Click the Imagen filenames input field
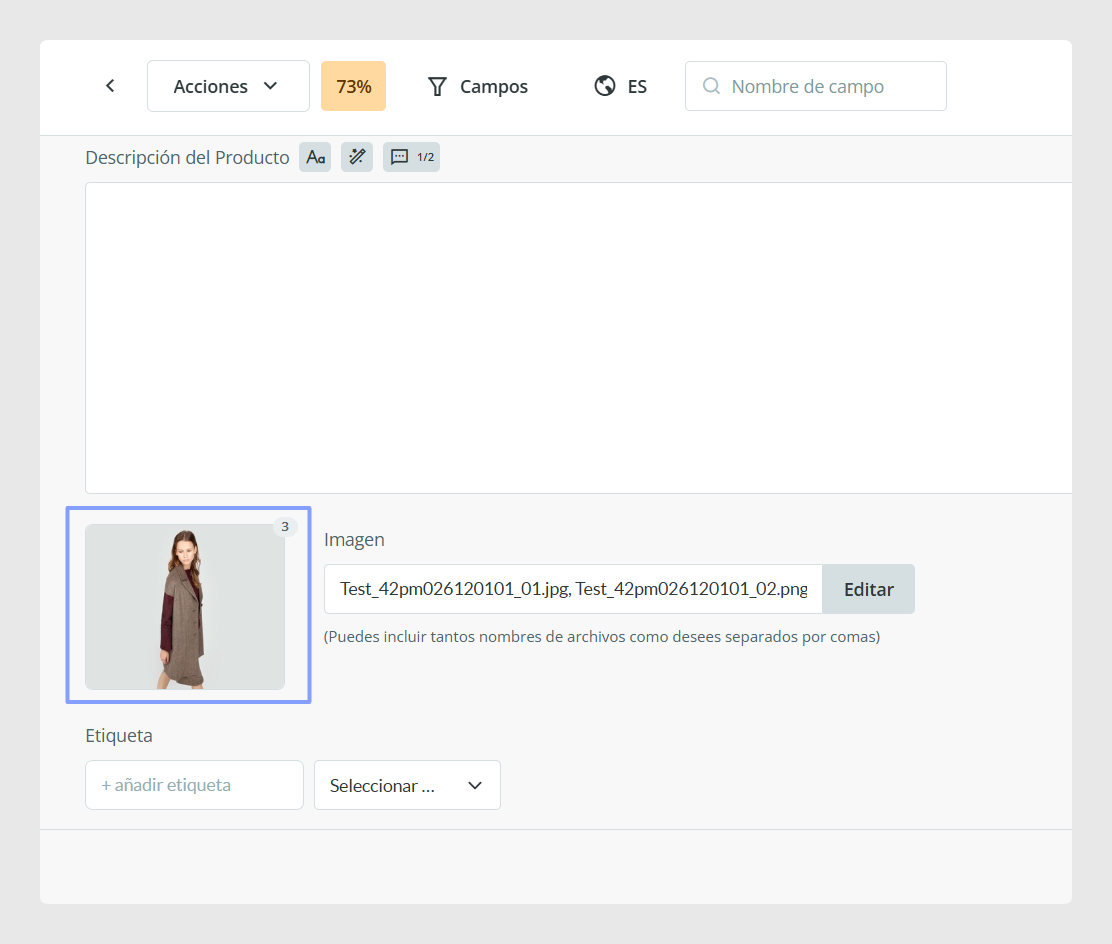 pos(573,589)
